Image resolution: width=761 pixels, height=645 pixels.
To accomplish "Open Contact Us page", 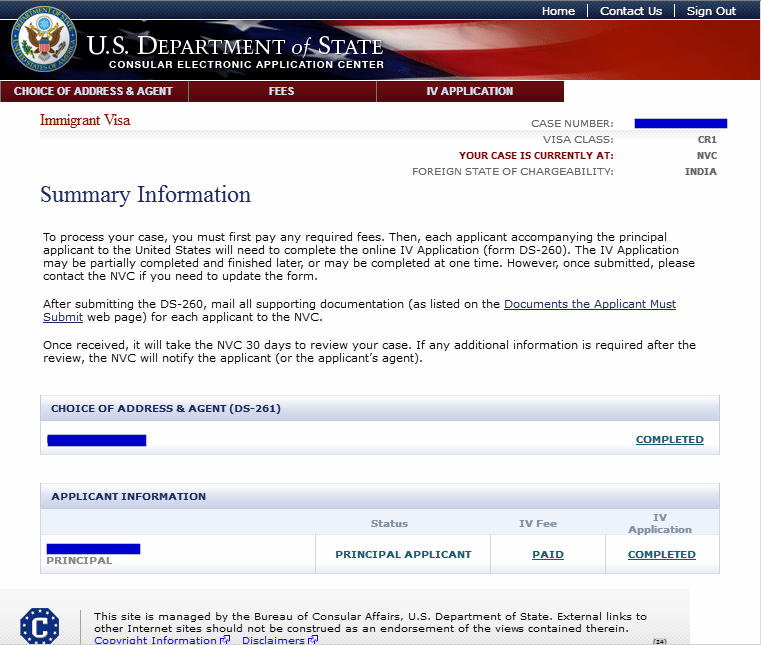I will [630, 11].
